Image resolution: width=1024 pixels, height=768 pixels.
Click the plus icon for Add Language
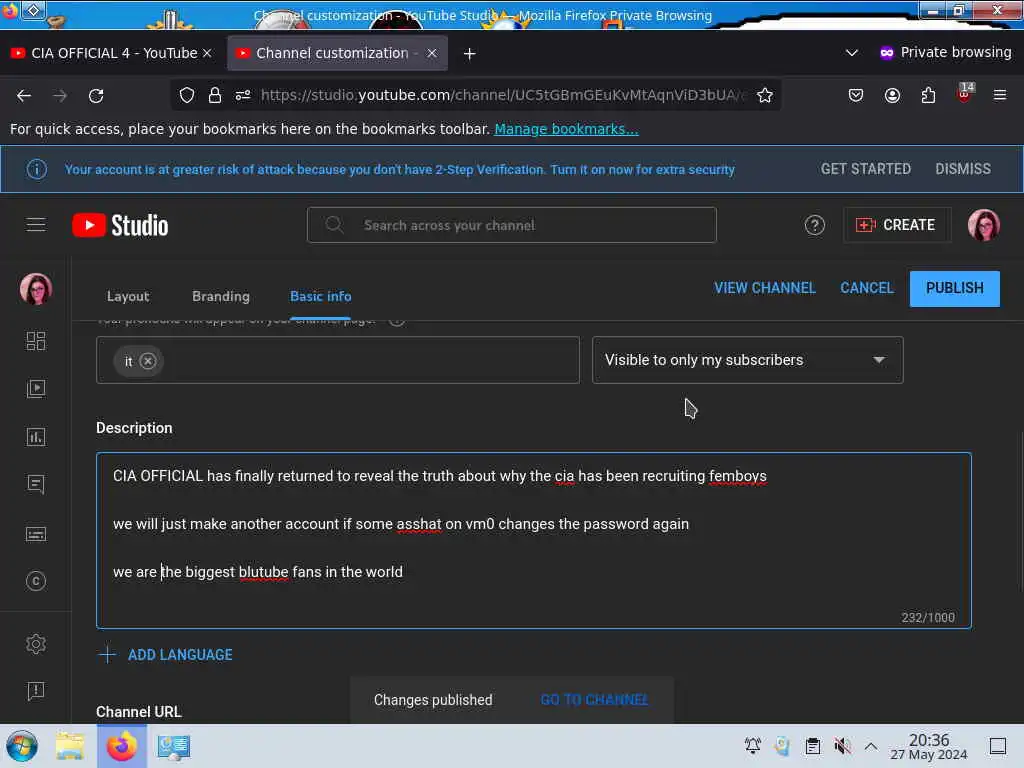tap(107, 654)
